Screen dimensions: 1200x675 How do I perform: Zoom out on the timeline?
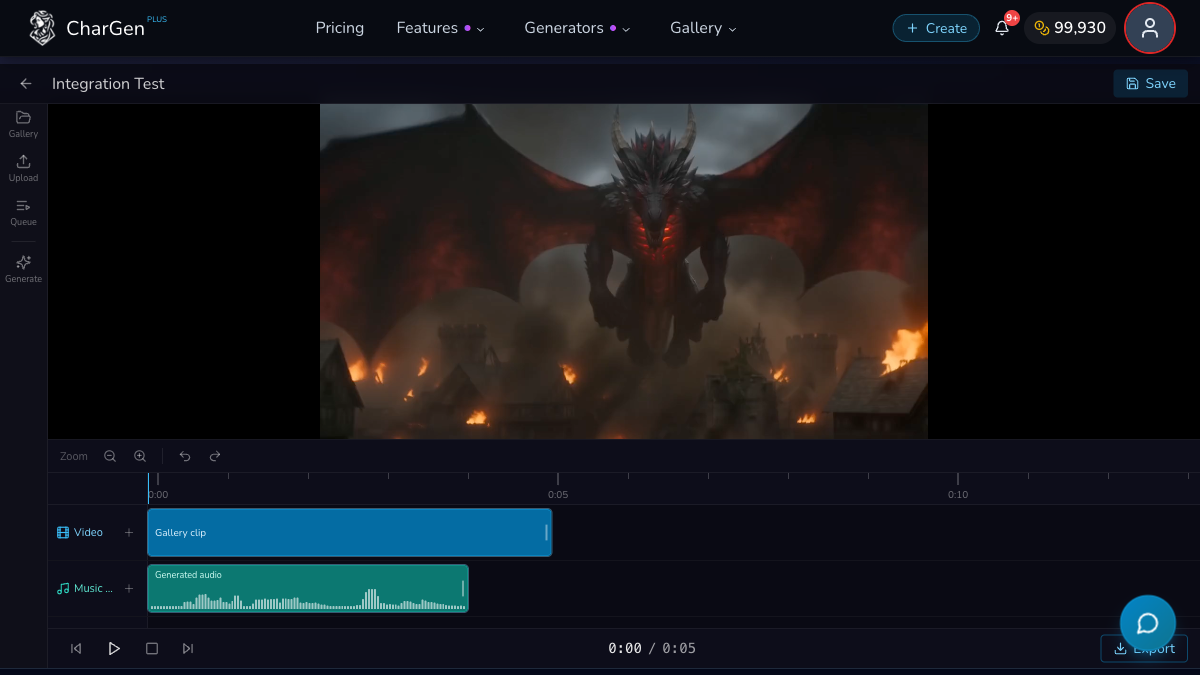[110, 456]
